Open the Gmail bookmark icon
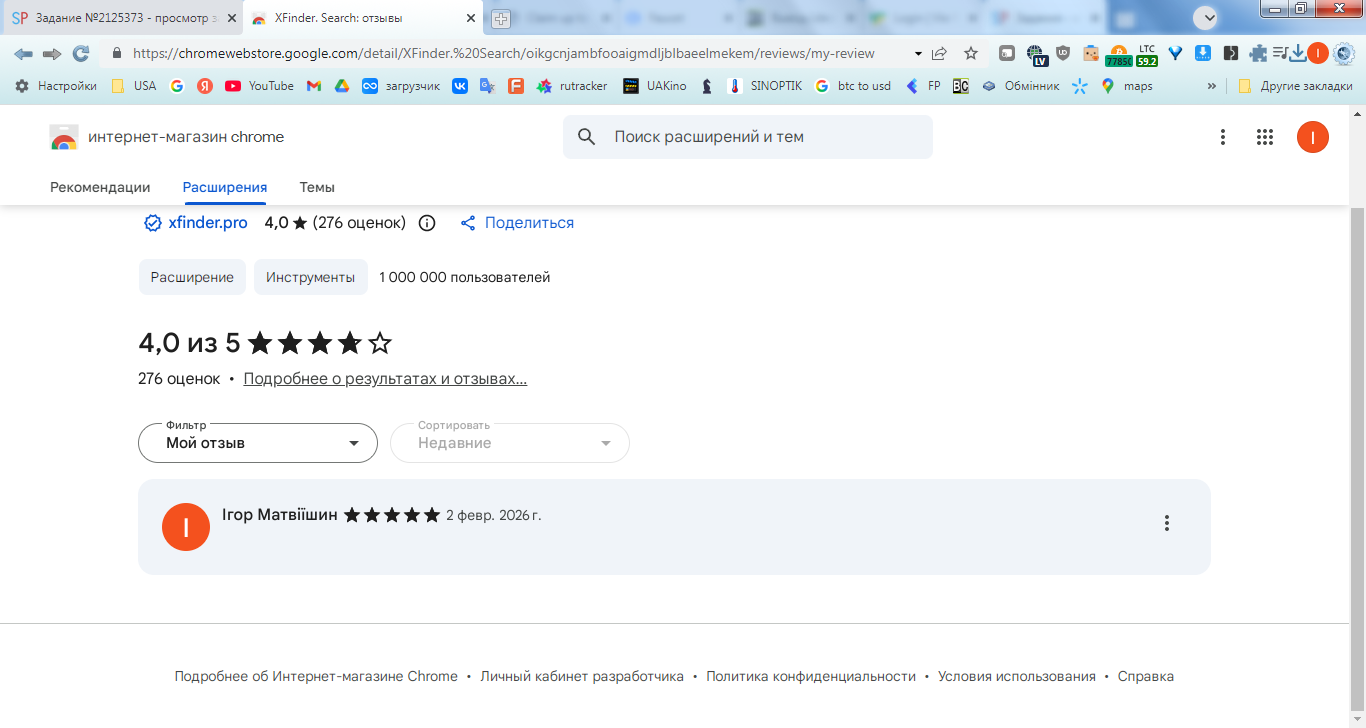The image size is (1366, 728). tap(313, 86)
